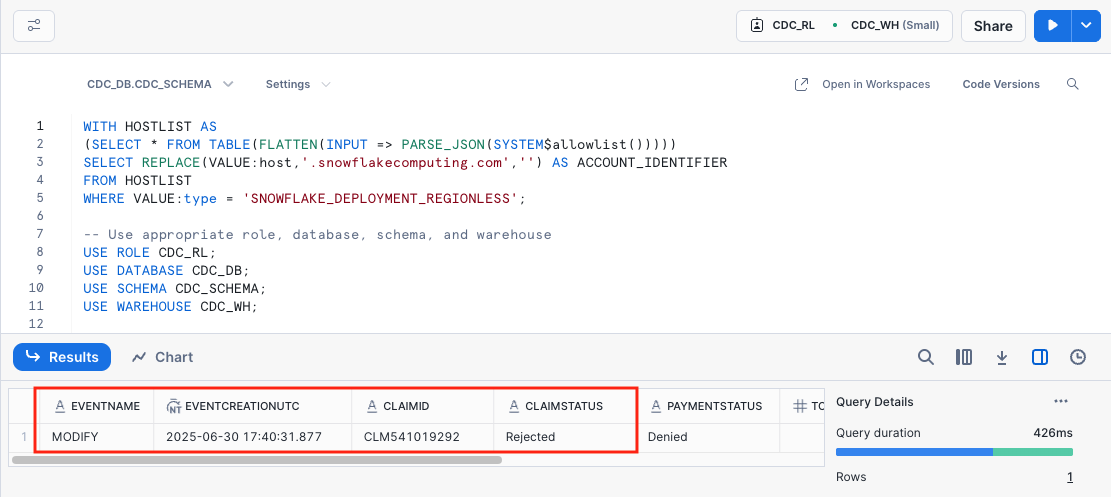Expand the Settings dropdown
Viewport: 1111px width, 497px height.
click(x=296, y=84)
